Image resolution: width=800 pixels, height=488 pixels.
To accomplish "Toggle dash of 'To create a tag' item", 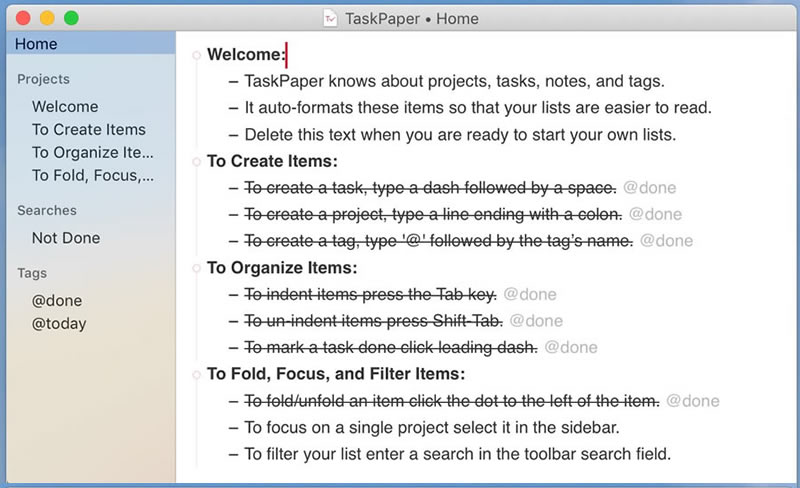I will click(x=234, y=241).
